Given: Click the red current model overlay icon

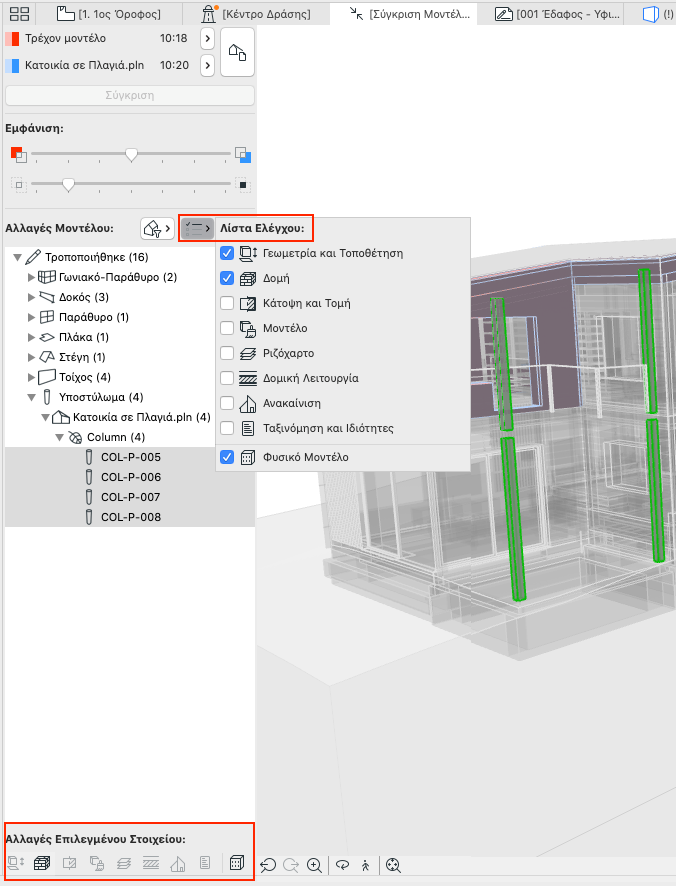Looking at the screenshot, I should pos(18,154).
